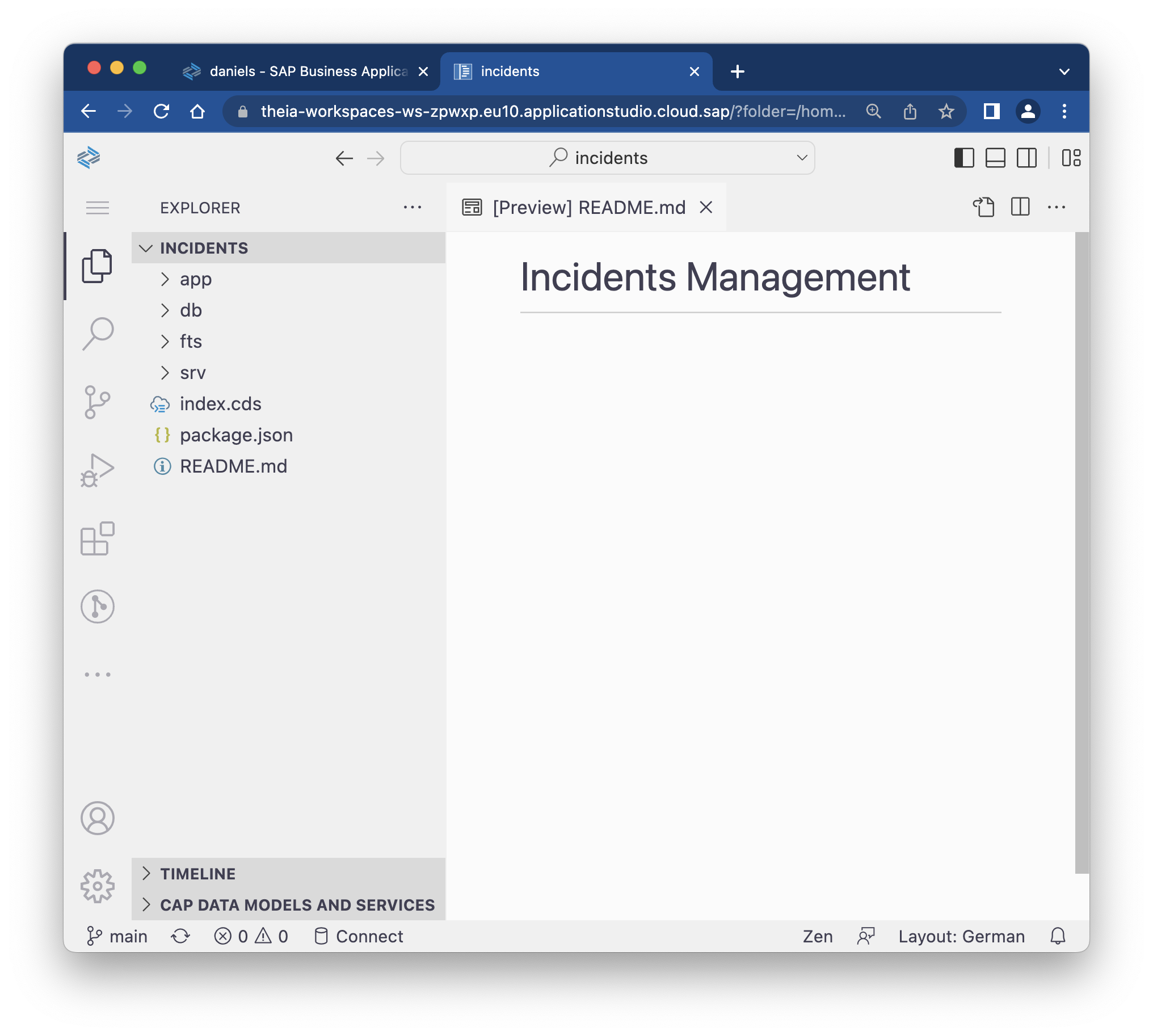Open the Extensions view

point(98,538)
